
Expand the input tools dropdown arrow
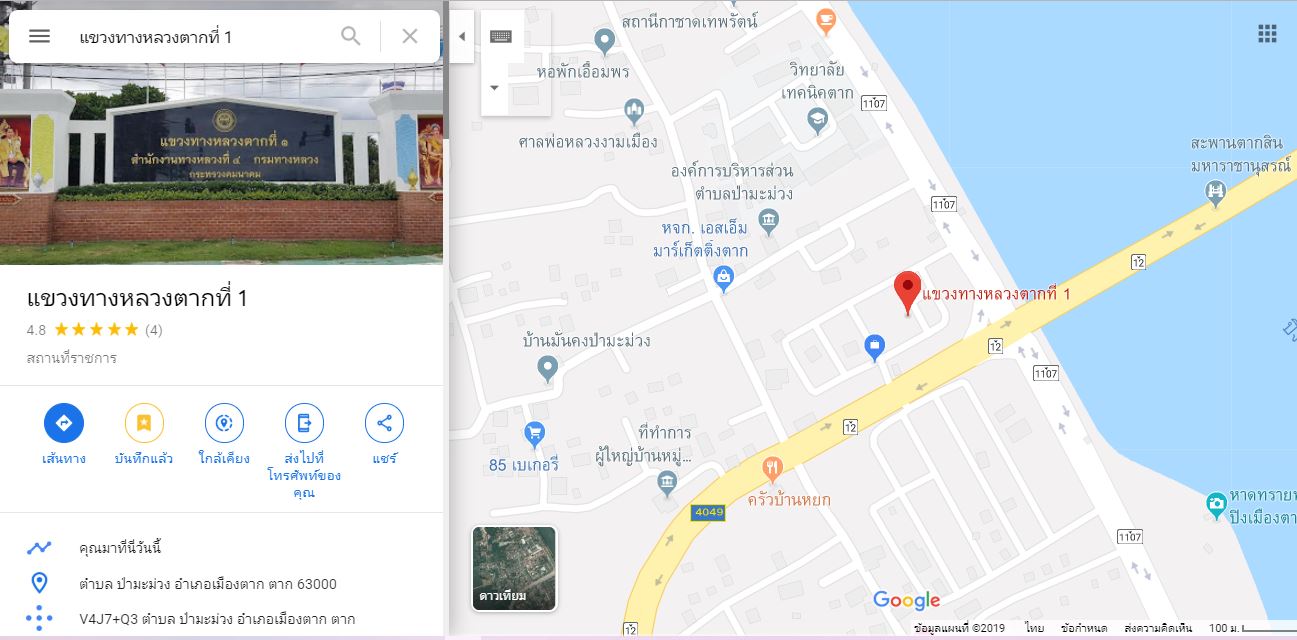pos(494,88)
